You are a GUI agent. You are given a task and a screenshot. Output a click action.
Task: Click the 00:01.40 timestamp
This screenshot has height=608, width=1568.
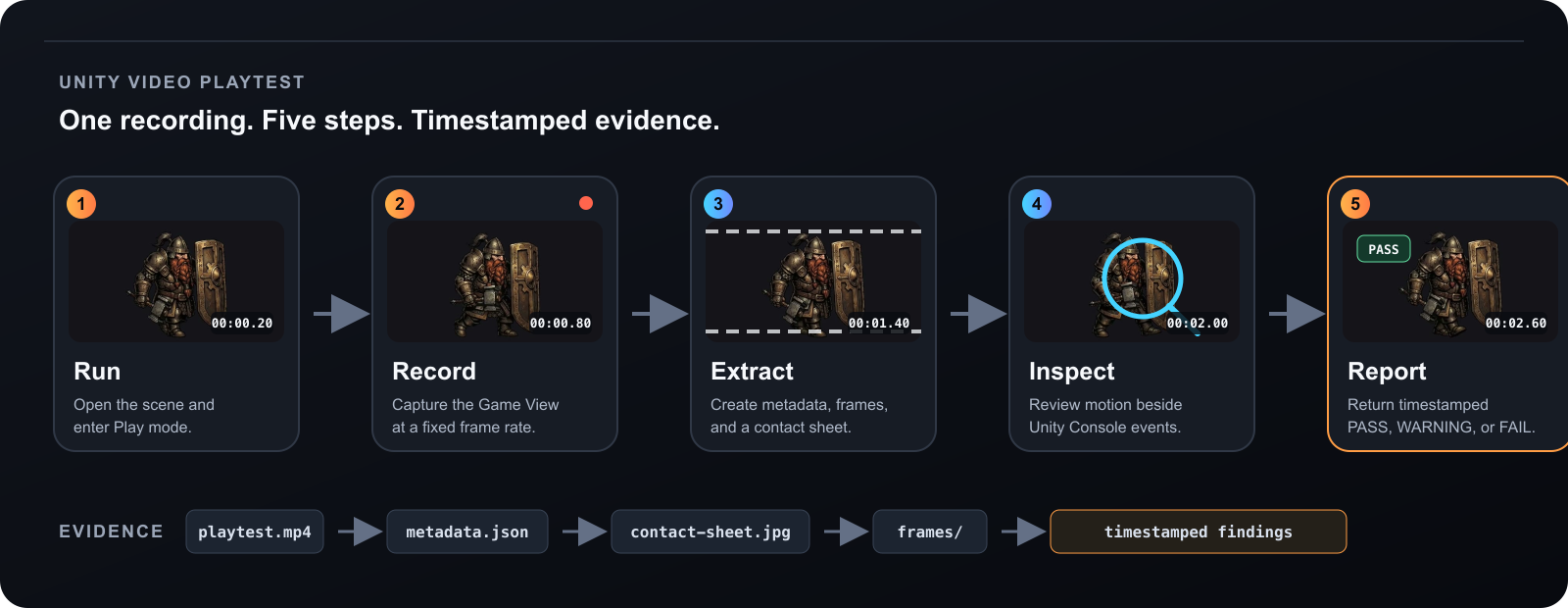[x=879, y=323]
